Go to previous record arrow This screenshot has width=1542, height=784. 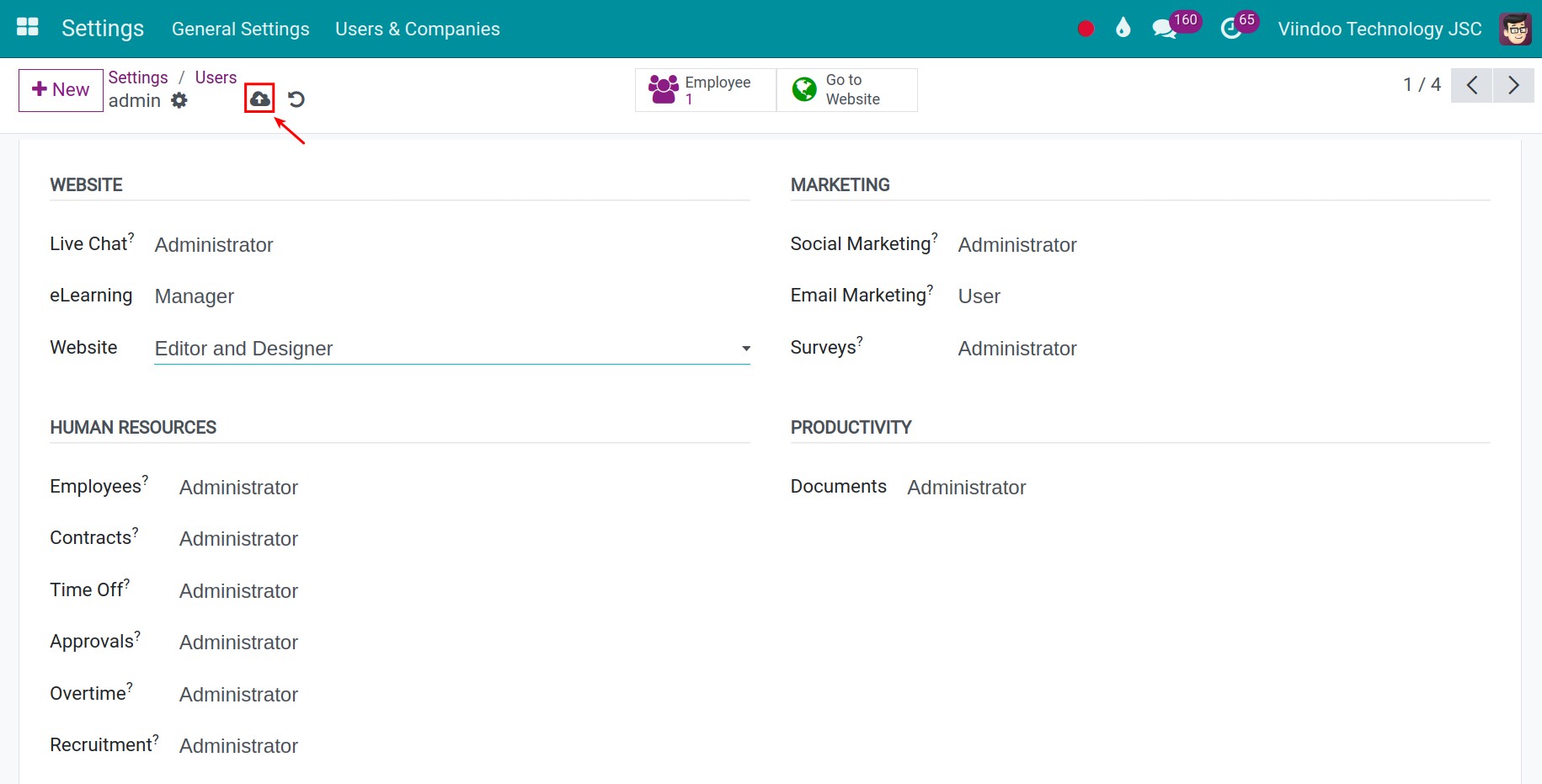click(1471, 85)
